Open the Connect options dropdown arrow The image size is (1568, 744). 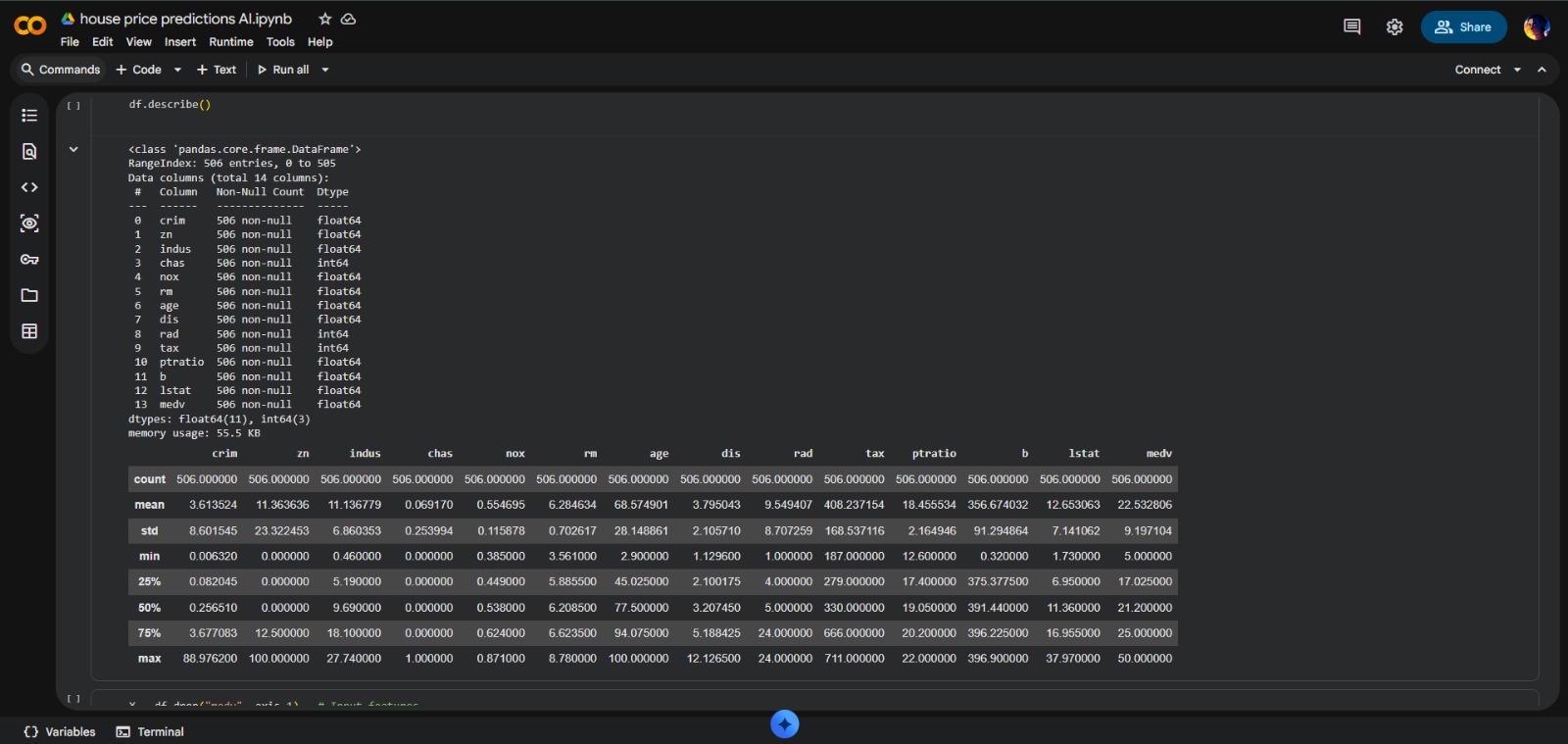[x=1517, y=70]
